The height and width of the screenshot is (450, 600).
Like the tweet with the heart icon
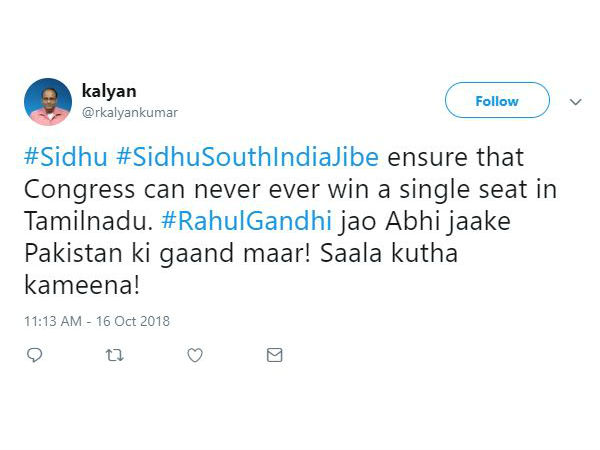pyautogui.click(x=195, y=355)
